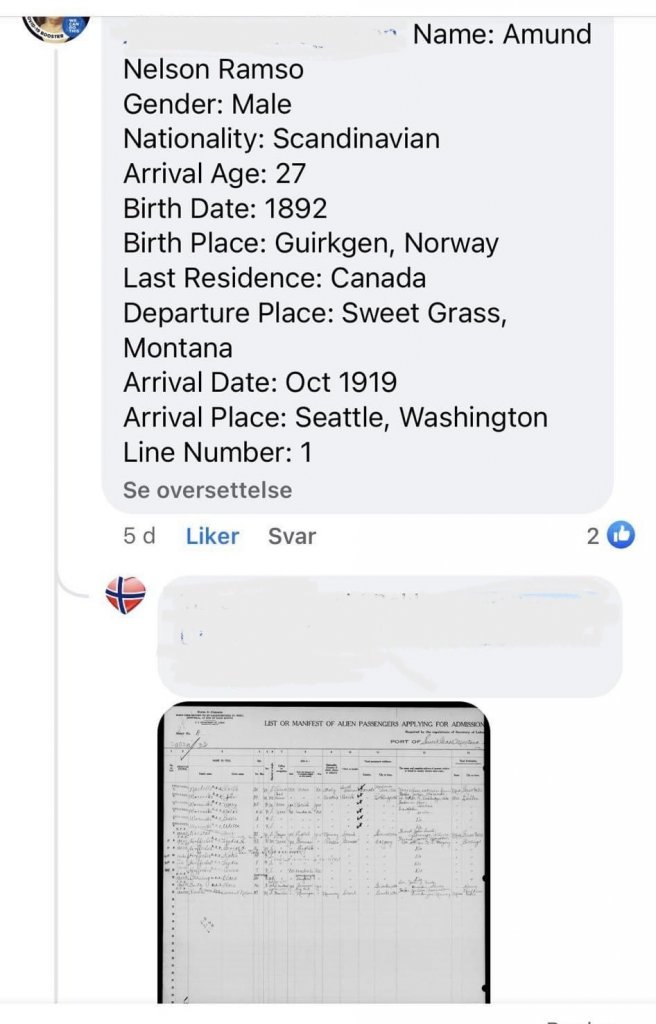Click 'Arrival Place: Seattle, Washington' text
Image resolution: width=656 pixels, height=1024 pixels.
335,417
